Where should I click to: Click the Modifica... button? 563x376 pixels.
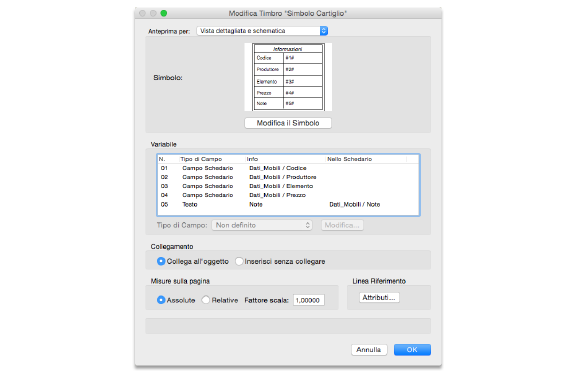[x=342, y=225]
